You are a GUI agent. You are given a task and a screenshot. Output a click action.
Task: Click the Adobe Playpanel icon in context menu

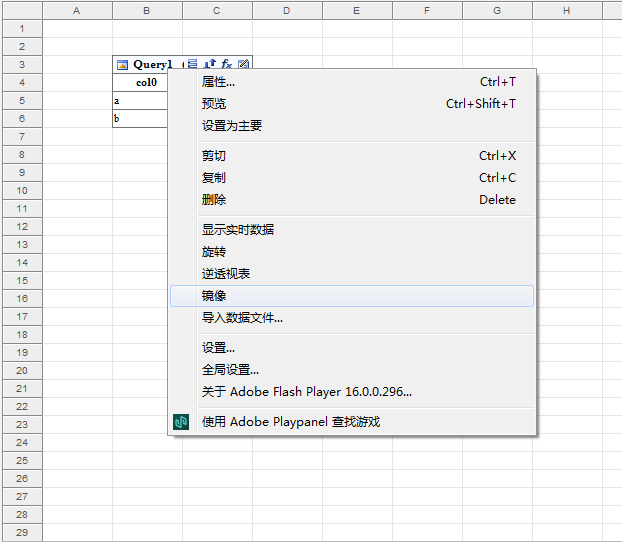tap(181, 422)
